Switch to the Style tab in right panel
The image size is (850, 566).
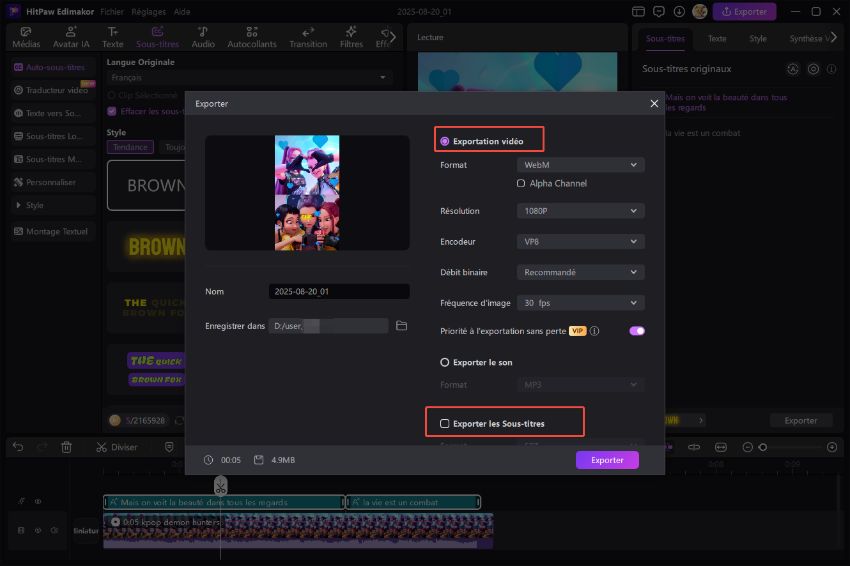point(758,38)
